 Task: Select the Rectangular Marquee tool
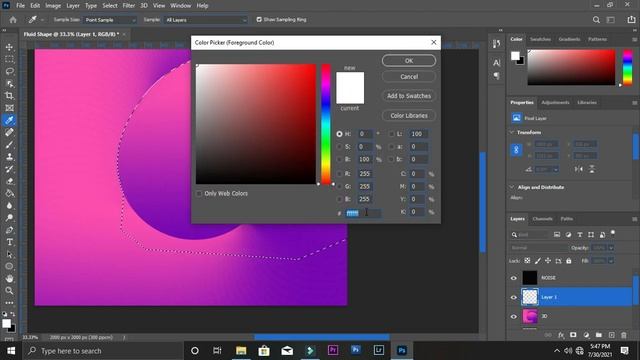[9, 59]
